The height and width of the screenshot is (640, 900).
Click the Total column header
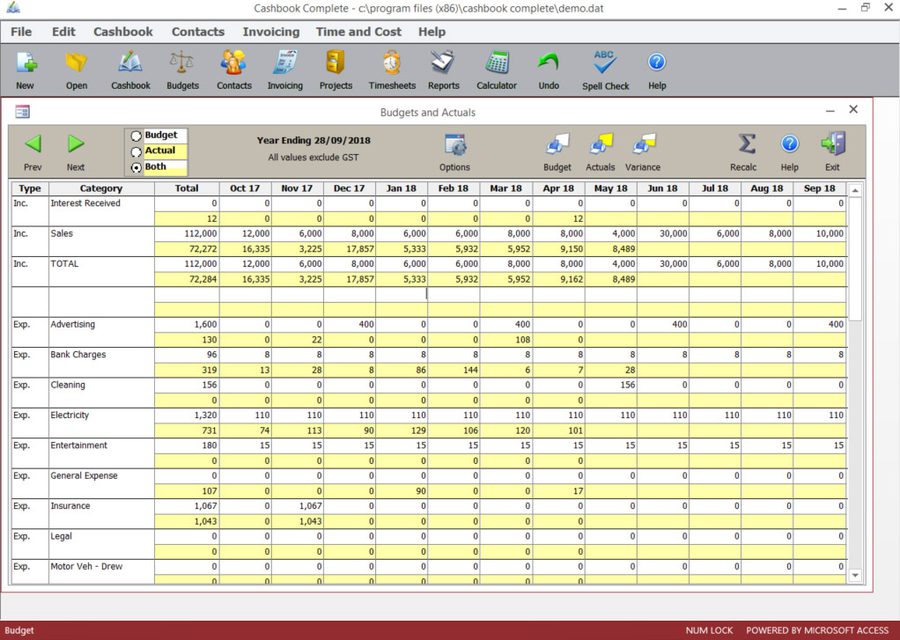[x=187, y=188]
